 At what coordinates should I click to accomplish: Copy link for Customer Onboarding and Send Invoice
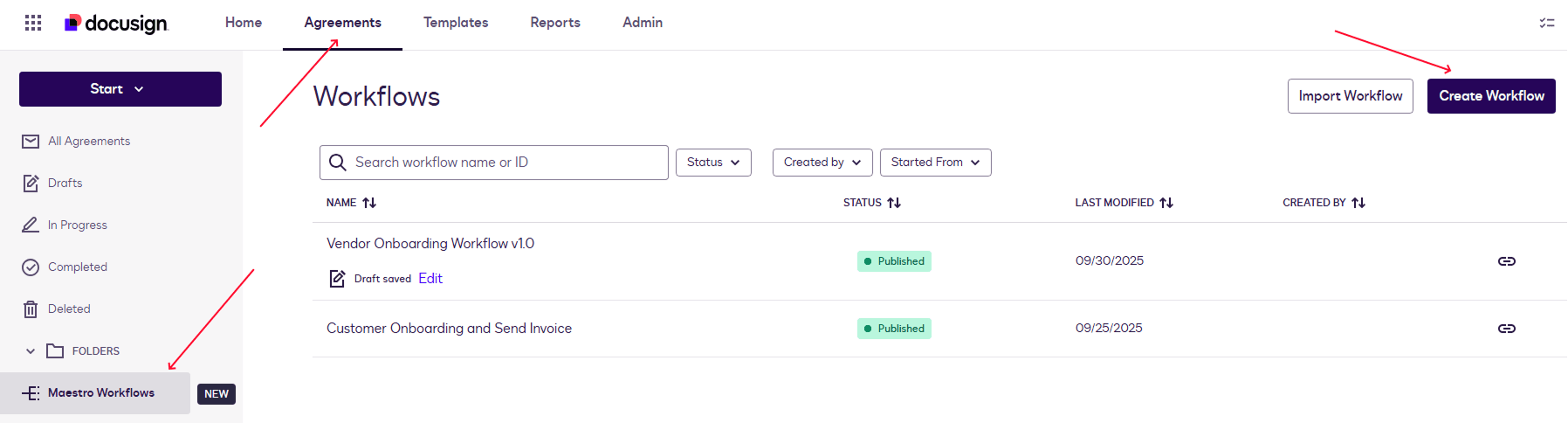(1506, 329)
